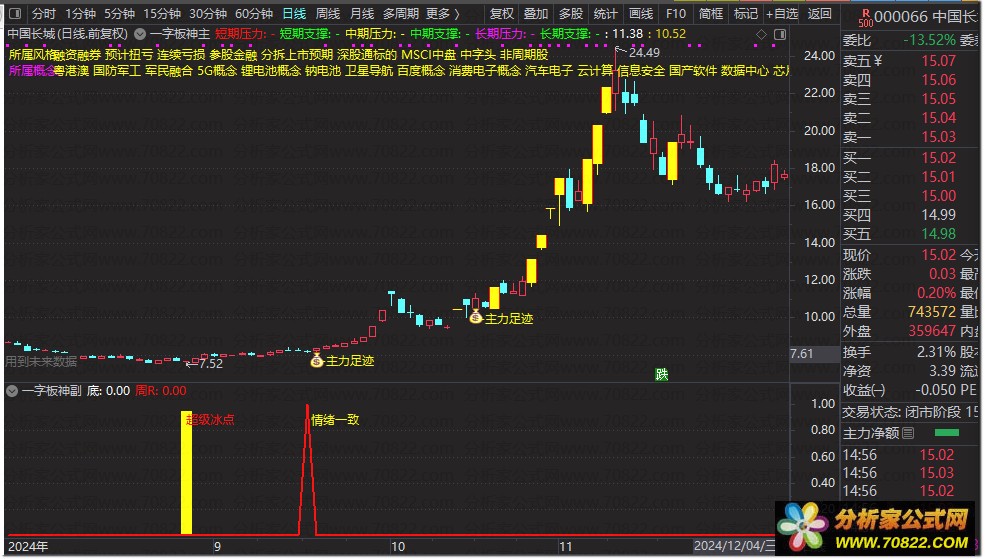Click the R 500 badge beside stock code
Image resolution: width=985 pixels, height=559 pixels.
coord(865,18)
